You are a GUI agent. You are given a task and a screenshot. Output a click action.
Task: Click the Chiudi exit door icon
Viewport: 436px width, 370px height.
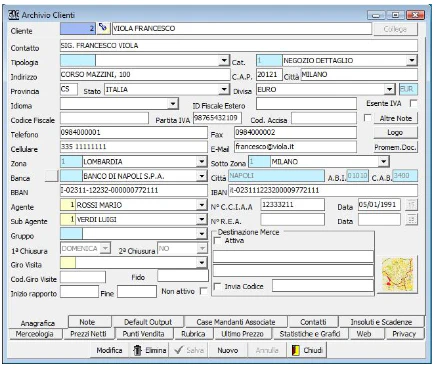click(295, 350)
